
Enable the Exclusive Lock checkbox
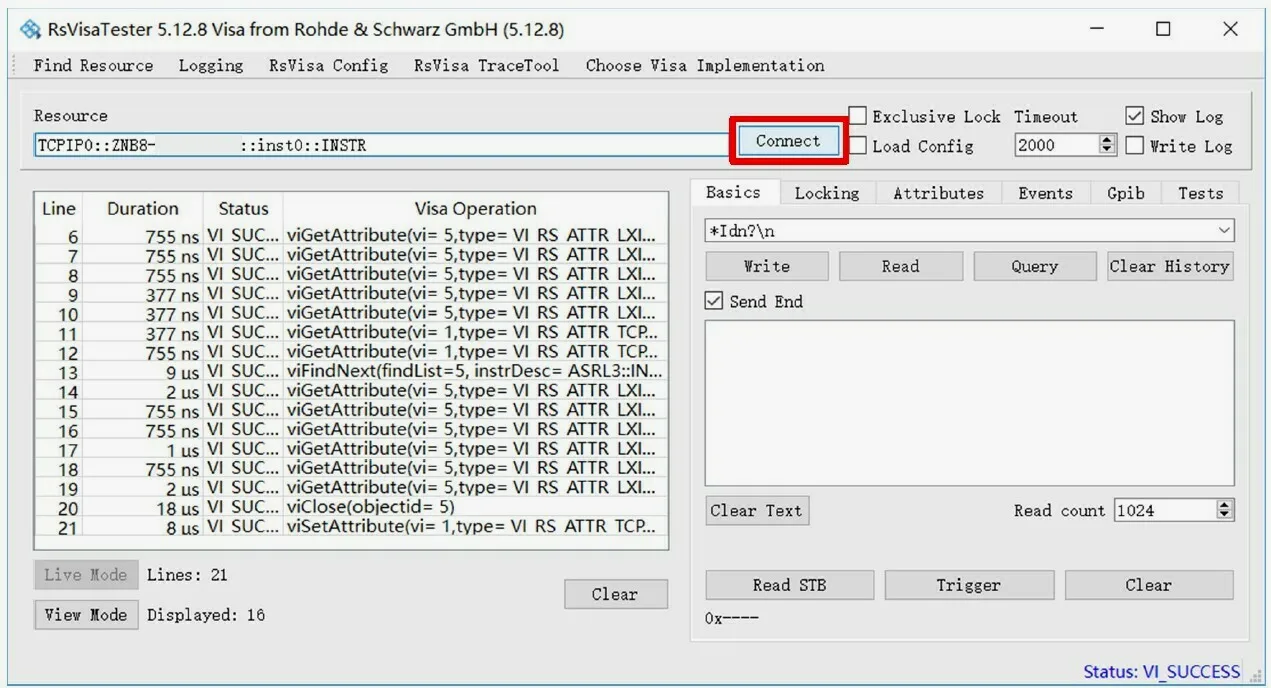[858, 116]
